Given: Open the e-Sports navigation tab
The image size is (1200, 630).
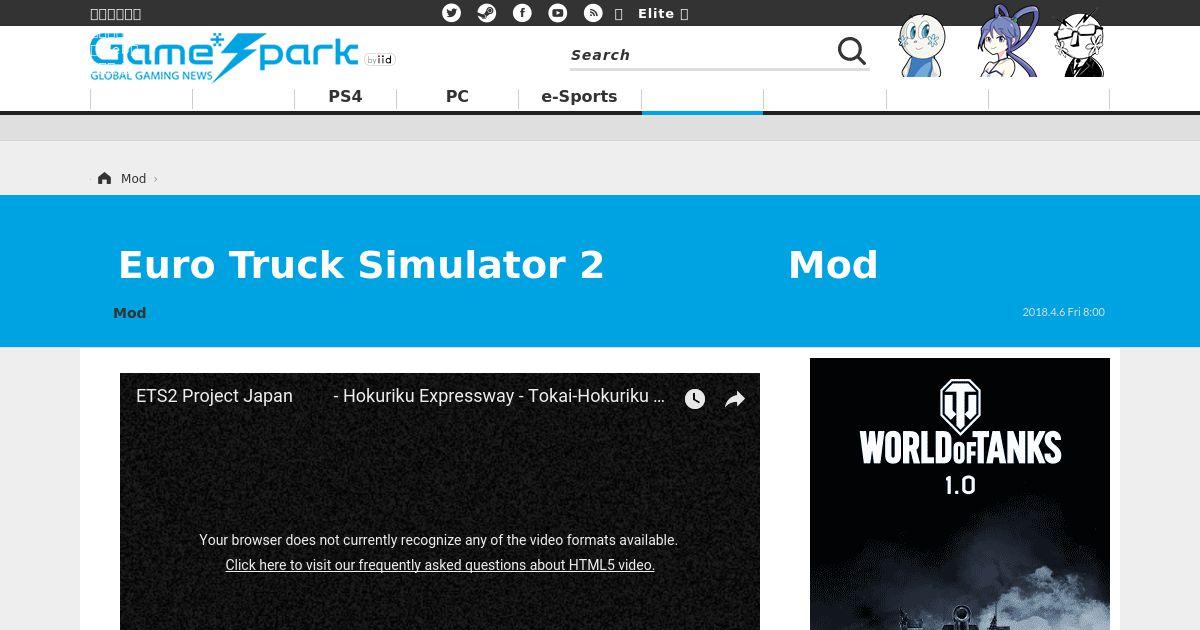Looking at the screenshot, I should click(579, 97).
